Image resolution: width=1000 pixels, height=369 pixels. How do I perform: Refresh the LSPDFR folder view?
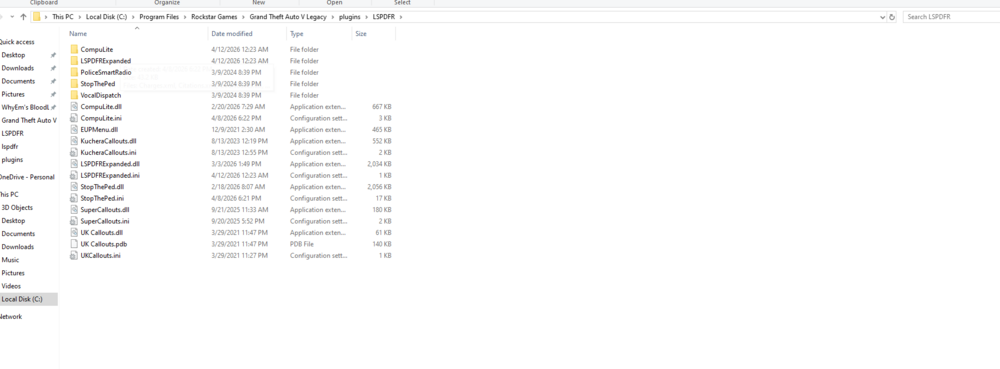892,17
